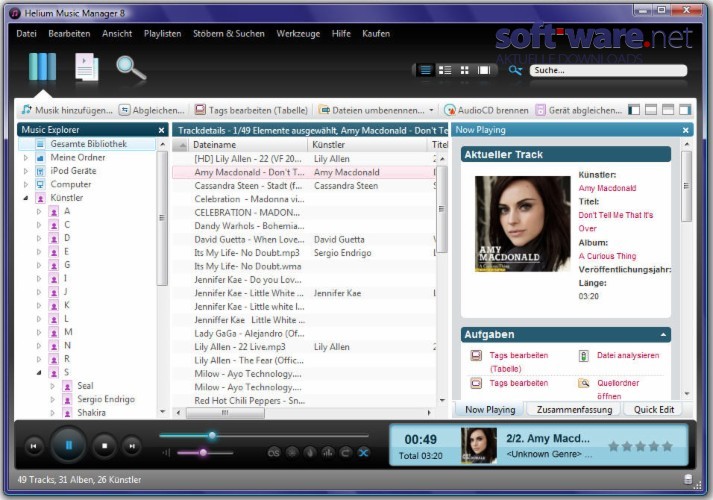Select the Lady GaGa - Alejandro track row
This screenshot has width=713, height=500.
(x=304, y=334)
